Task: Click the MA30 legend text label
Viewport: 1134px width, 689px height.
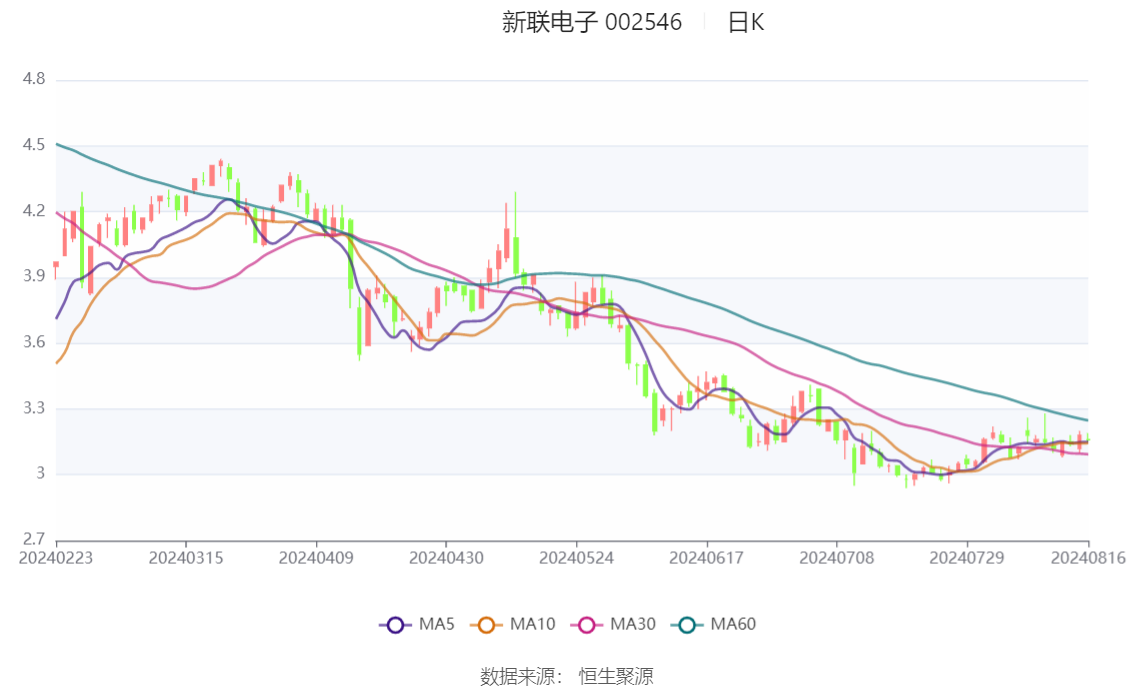Action: click(x=633, y=625)
